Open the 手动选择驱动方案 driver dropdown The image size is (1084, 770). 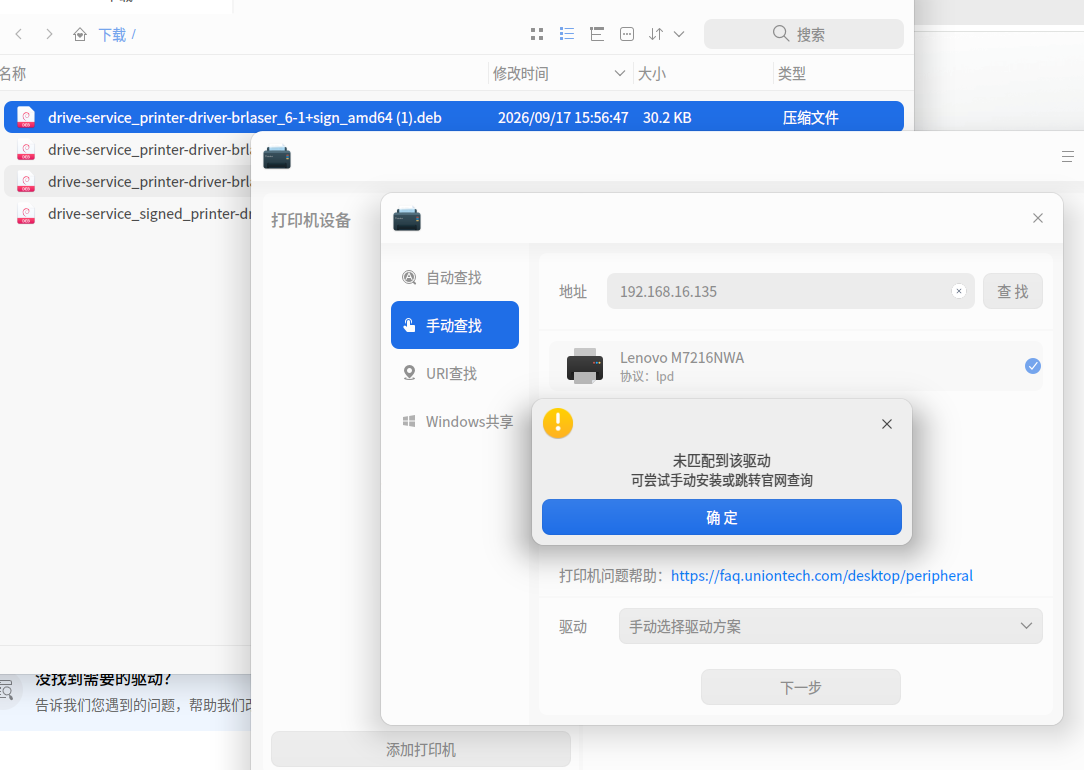click(x=830, y=626)
